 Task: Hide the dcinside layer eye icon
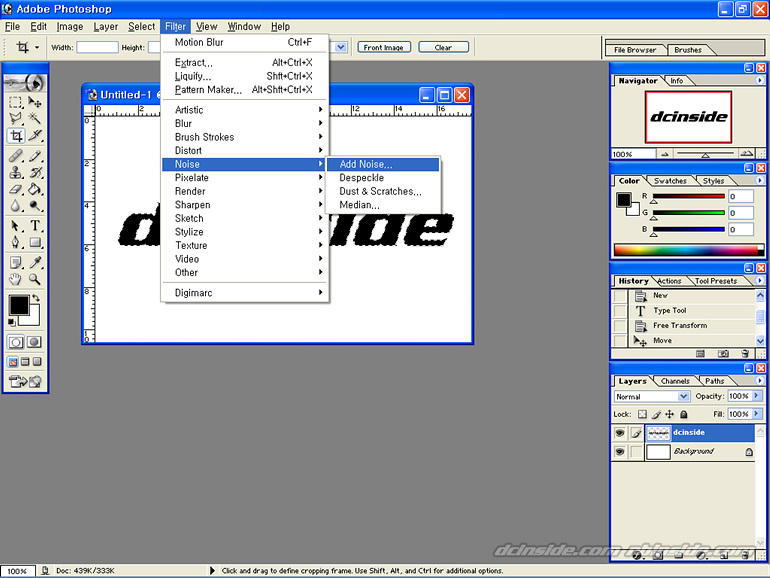pos(620,433)
